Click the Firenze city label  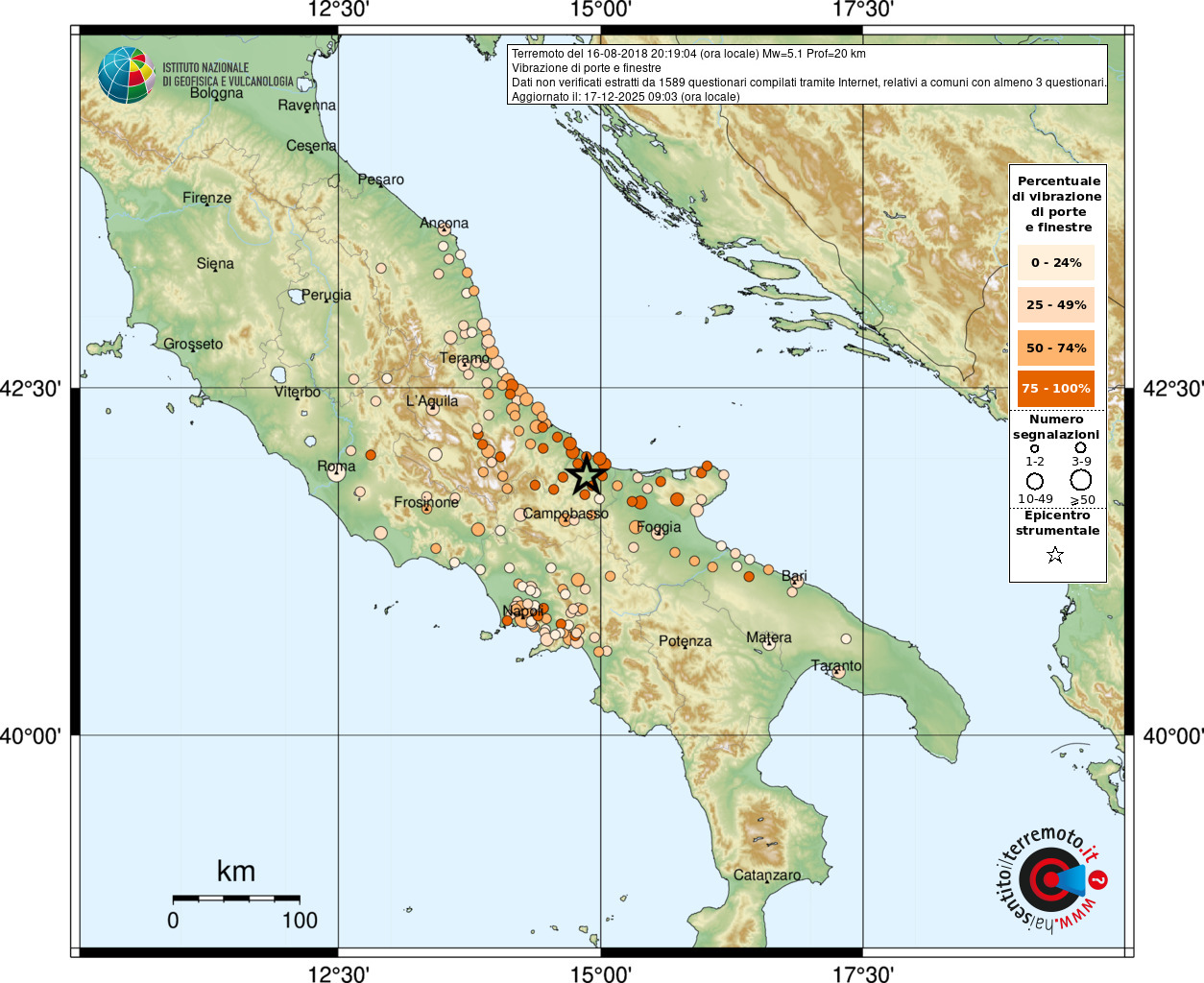click(x=207, y=198)
